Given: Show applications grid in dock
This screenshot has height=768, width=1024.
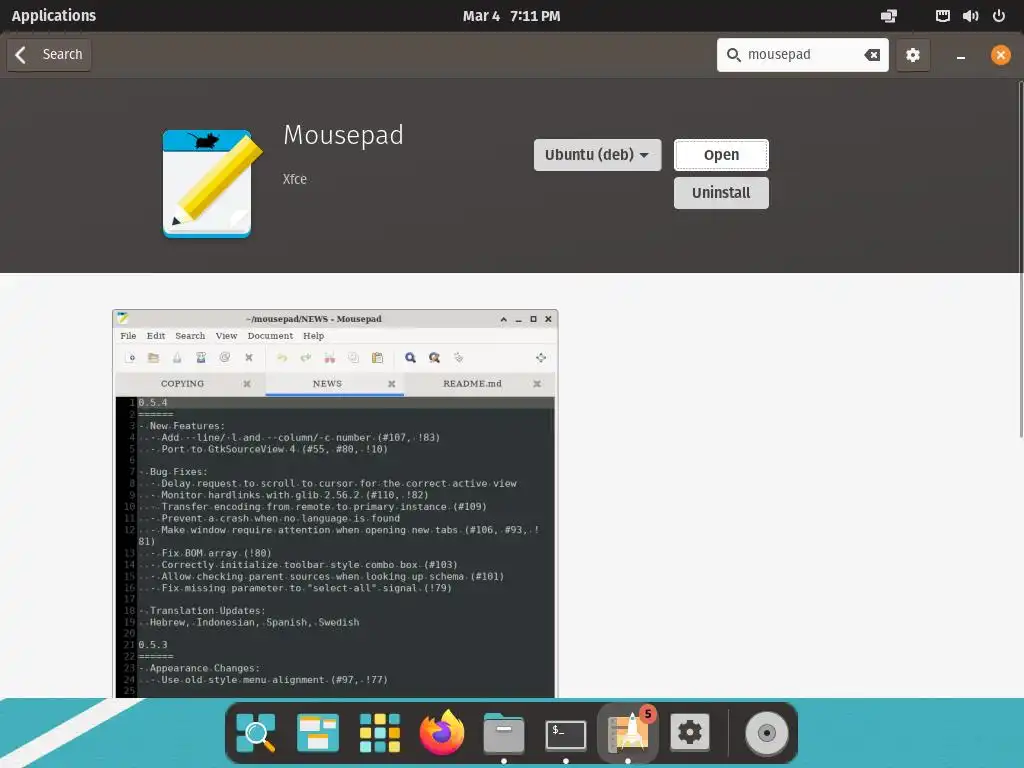Looking at the screenshot, I should point(379,733).
